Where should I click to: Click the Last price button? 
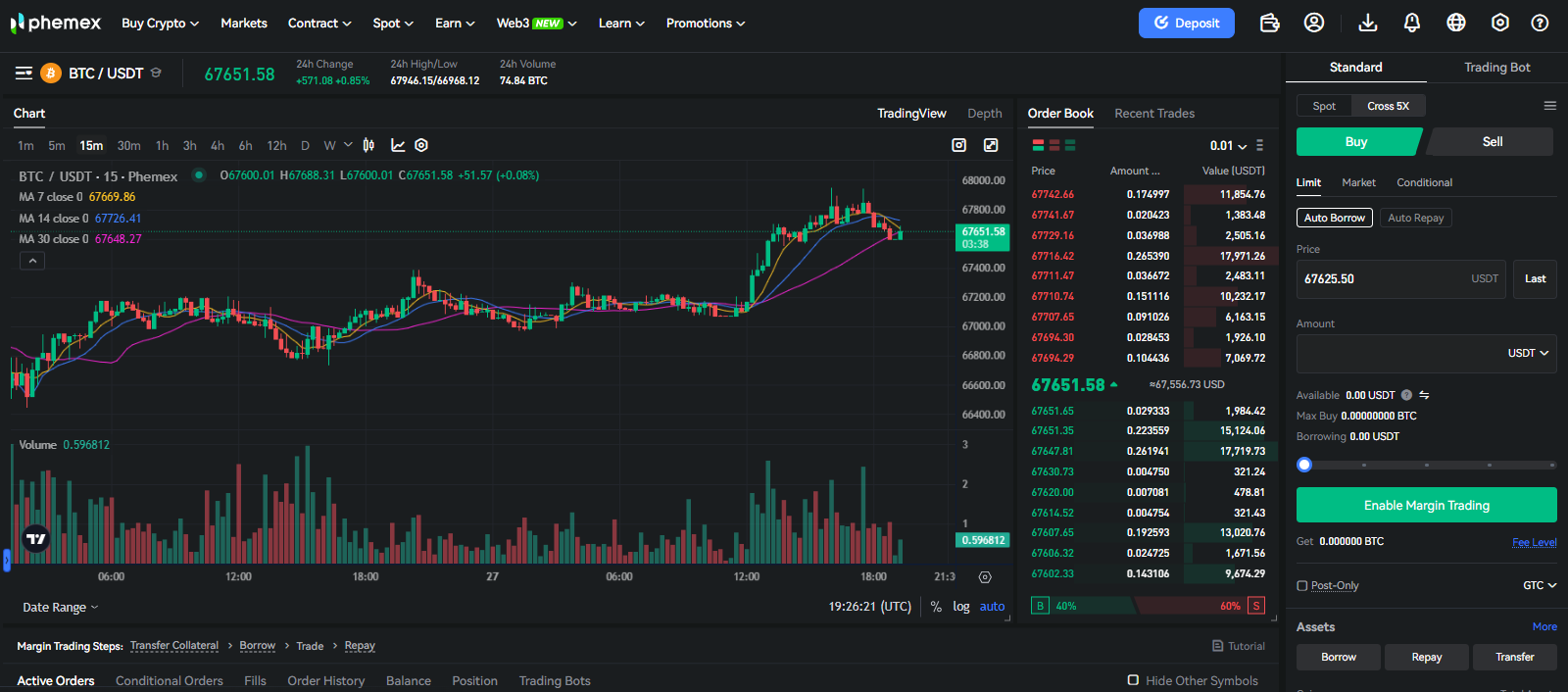coord(1535,279)
